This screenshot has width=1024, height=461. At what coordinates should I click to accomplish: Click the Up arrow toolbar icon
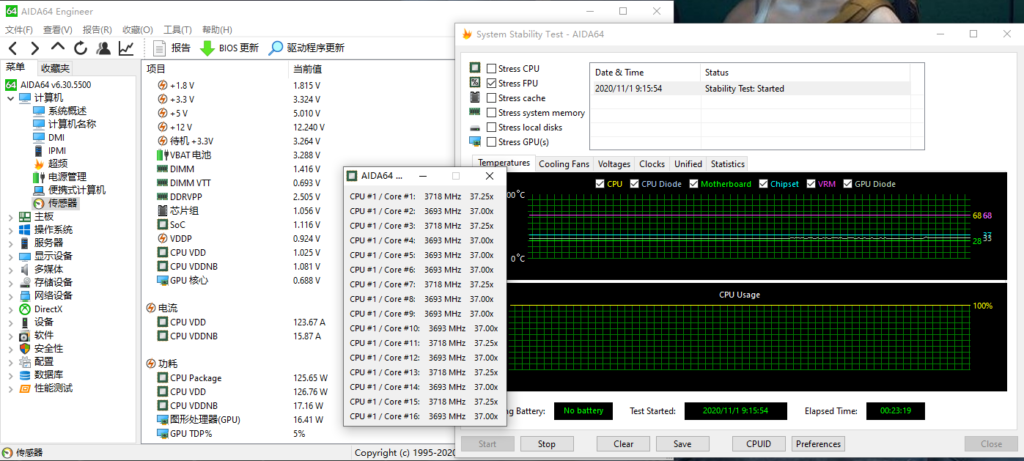point(58,47)
